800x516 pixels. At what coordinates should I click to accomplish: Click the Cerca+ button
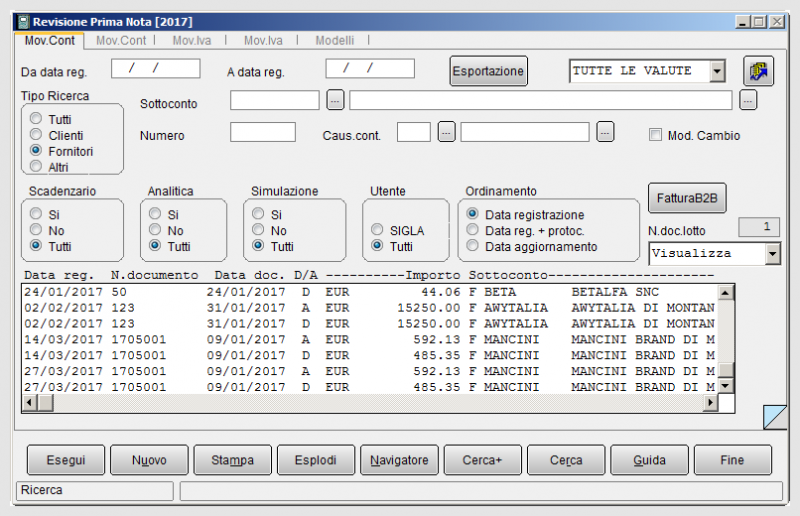coord(483,460)
